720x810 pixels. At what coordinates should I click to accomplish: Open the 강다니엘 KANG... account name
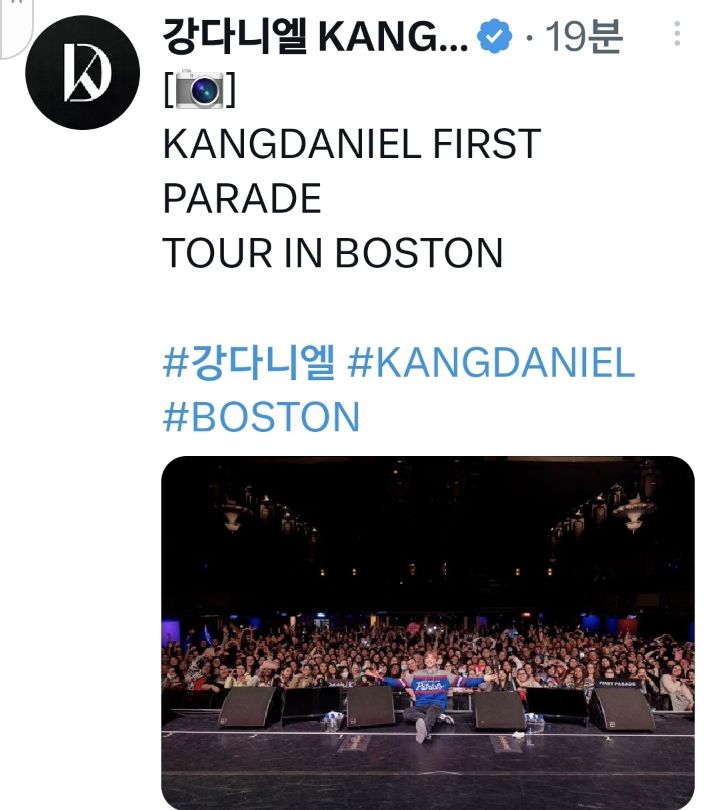click(x=315, y=40)
